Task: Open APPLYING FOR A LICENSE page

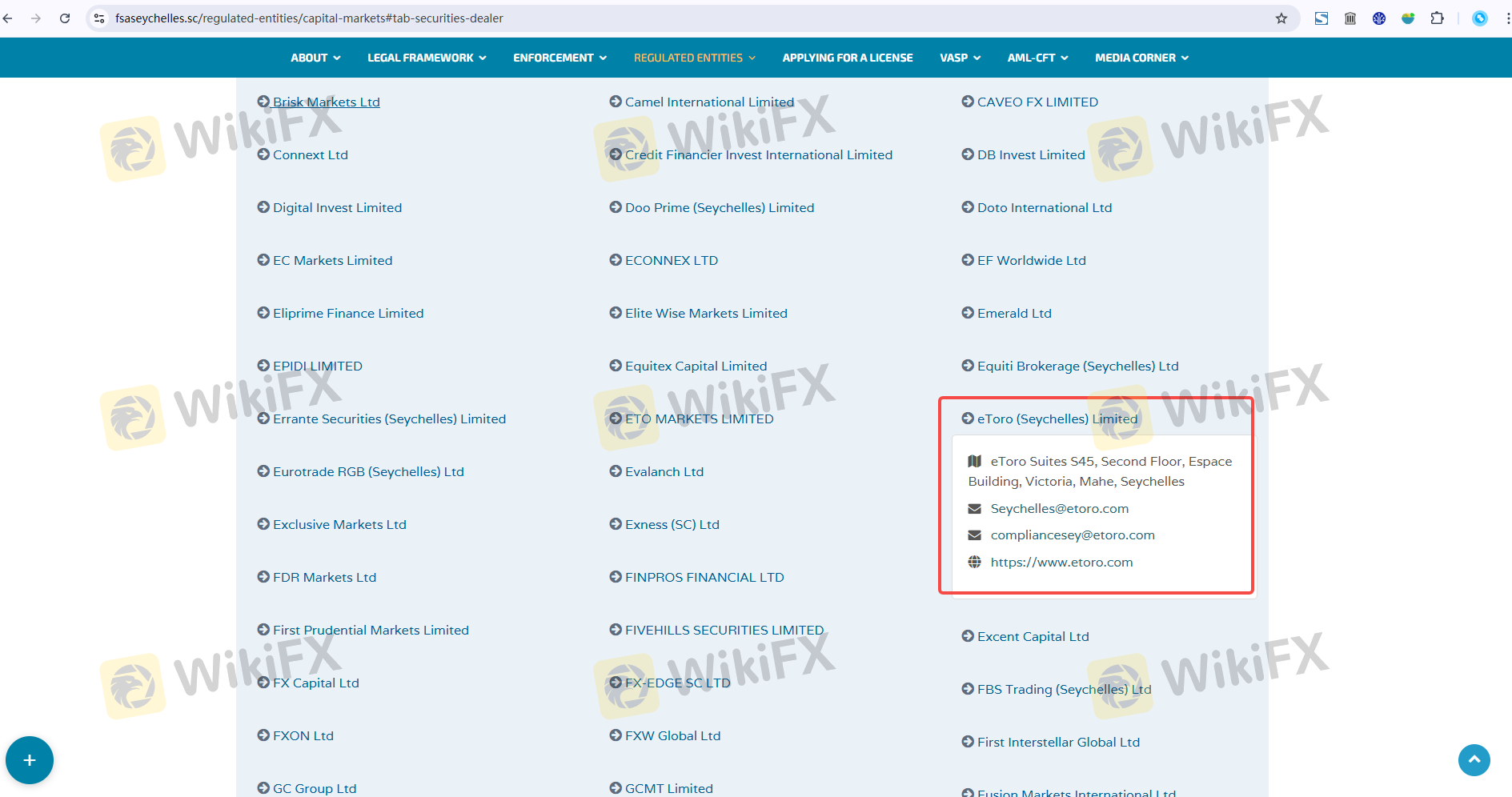Action: point(848,58)
